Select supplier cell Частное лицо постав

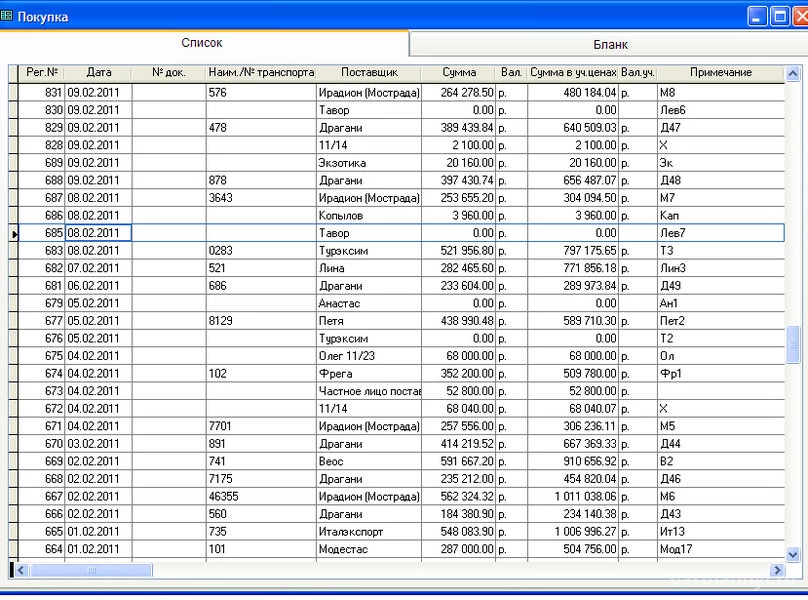369,391
